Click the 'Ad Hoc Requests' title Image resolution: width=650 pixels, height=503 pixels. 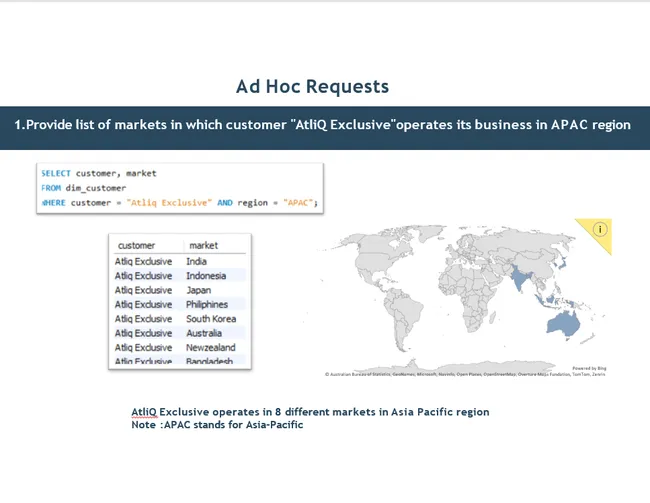click(313, 87)
